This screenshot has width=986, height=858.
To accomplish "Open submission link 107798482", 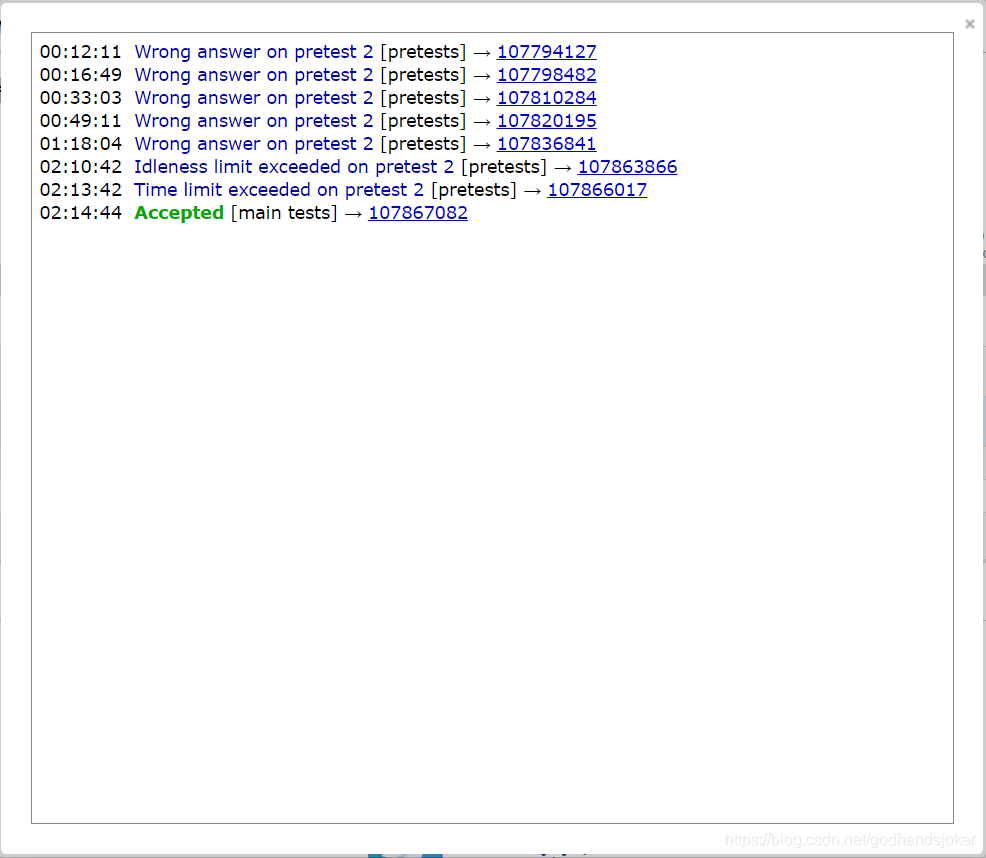I will click(546, 75).
